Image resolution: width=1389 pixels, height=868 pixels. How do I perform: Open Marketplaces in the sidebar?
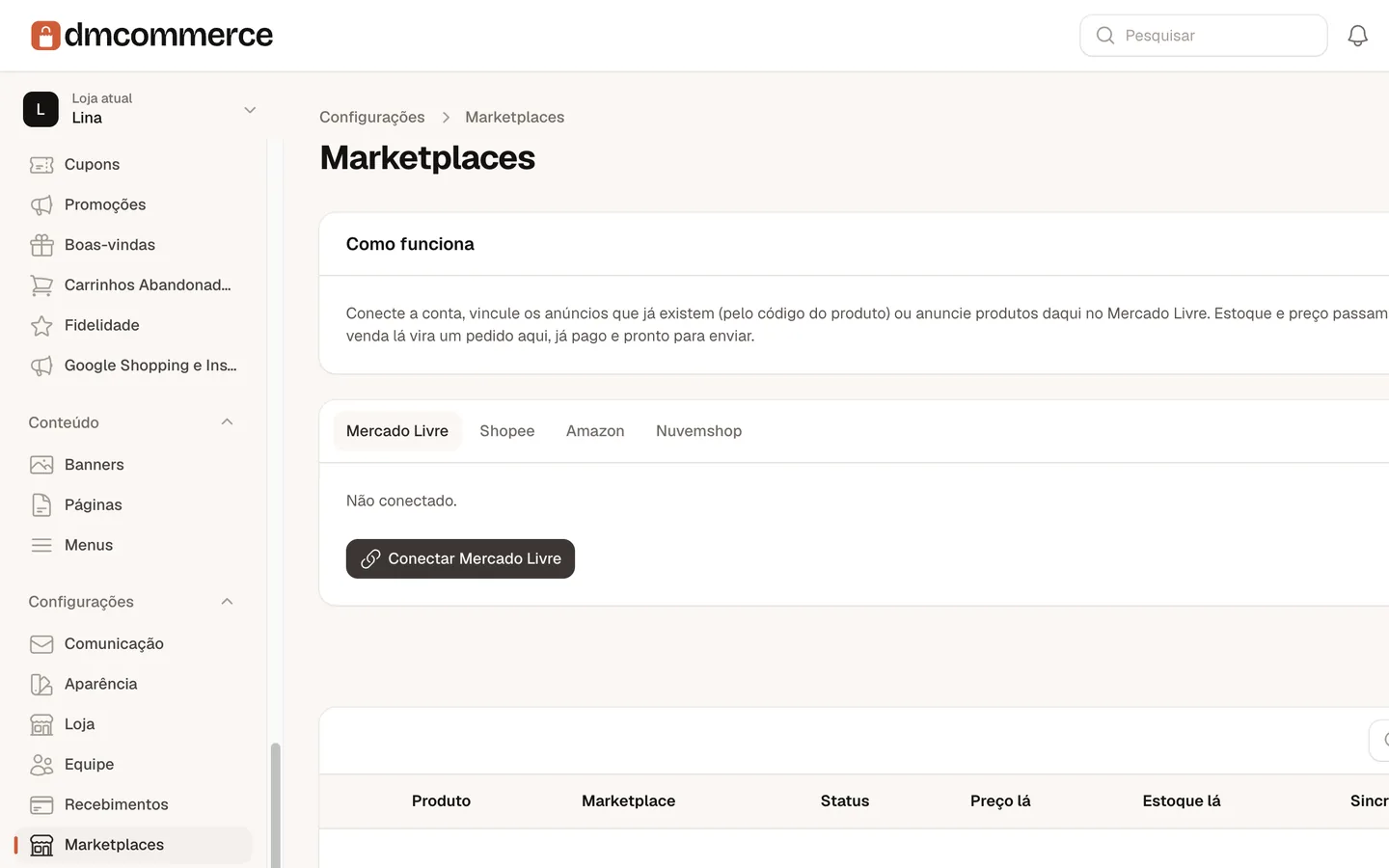(133, 845)
